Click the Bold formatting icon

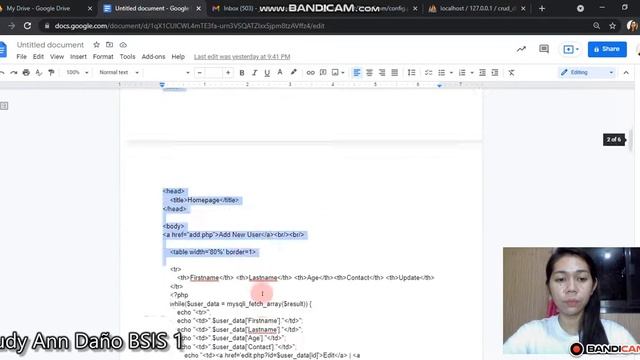pyautogui.click(x=242, y=73)
